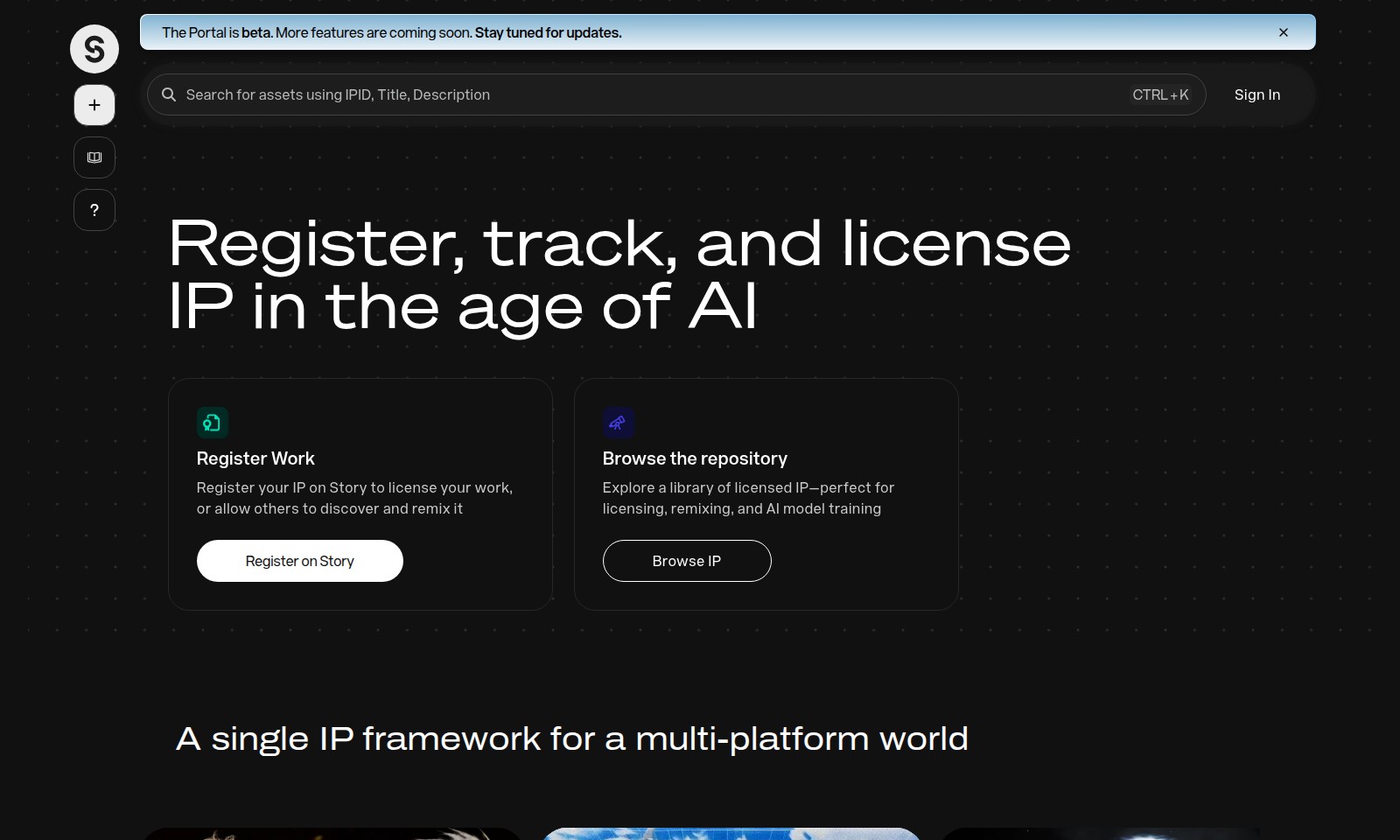Click the search magnifier icon

[169, 94]
